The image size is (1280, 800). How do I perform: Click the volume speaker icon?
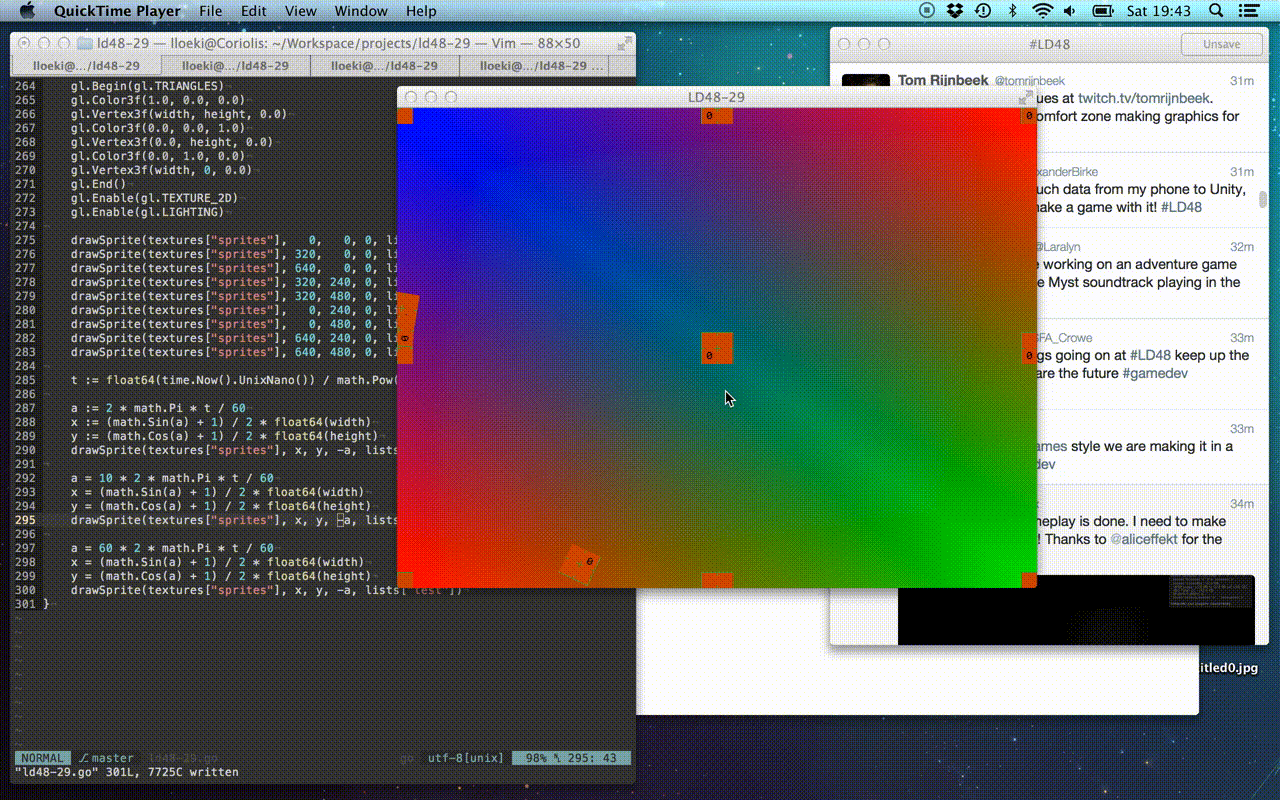1070,11
